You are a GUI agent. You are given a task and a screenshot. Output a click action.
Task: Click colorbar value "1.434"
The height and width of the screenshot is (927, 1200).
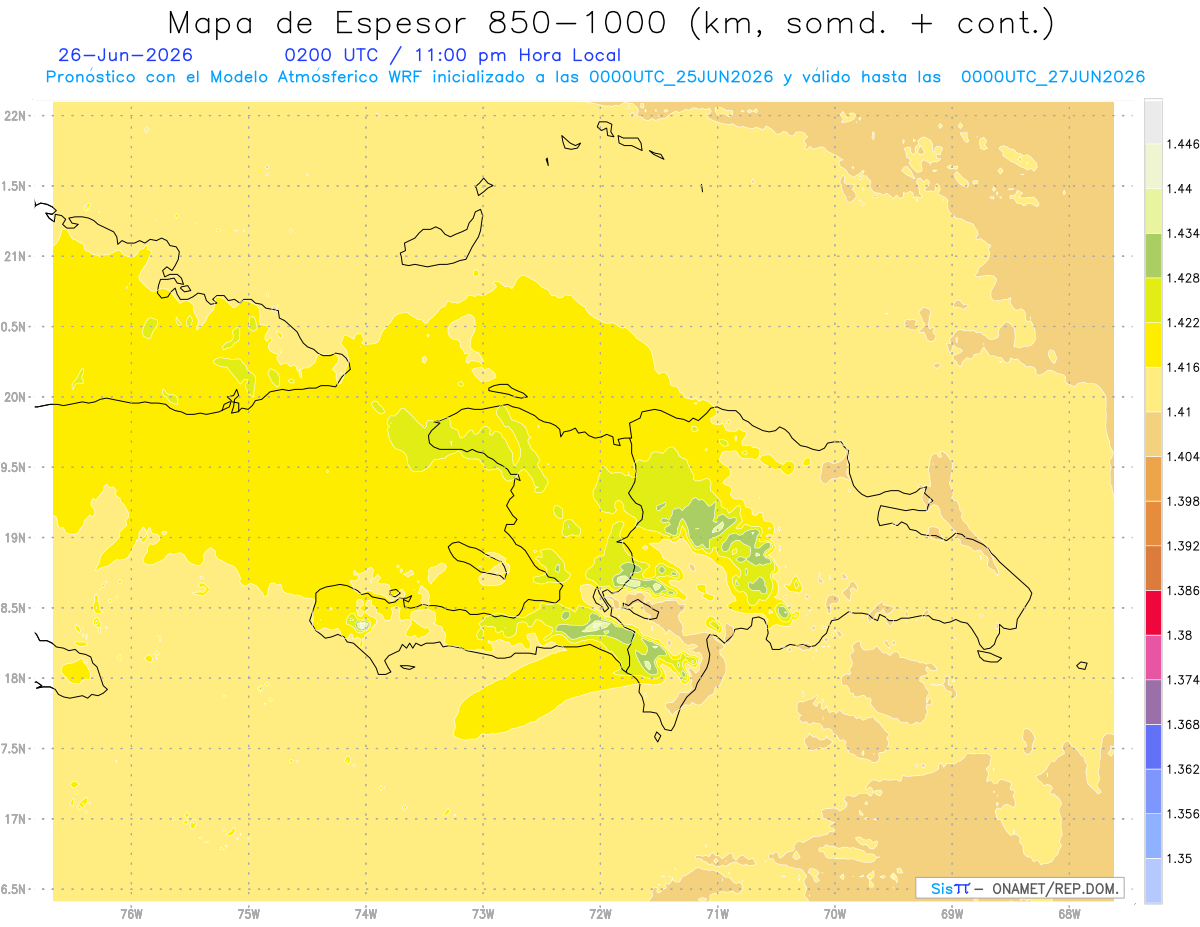click(1183, 233)
